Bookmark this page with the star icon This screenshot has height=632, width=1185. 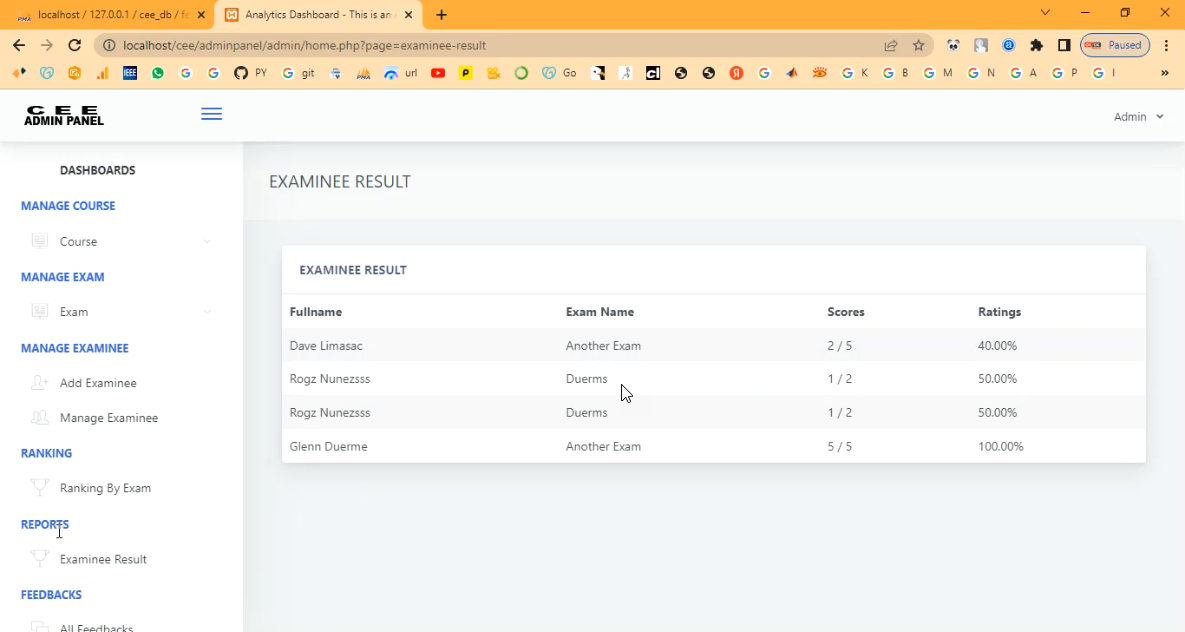click(918, 45)
